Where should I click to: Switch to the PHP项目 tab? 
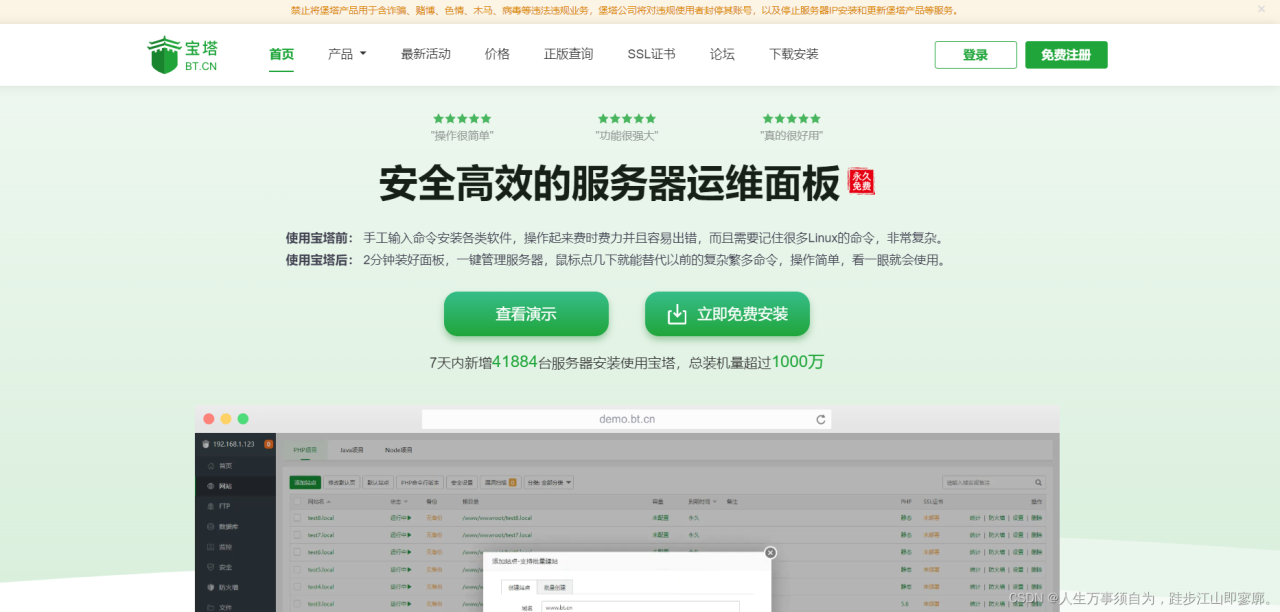coord(305,451)
